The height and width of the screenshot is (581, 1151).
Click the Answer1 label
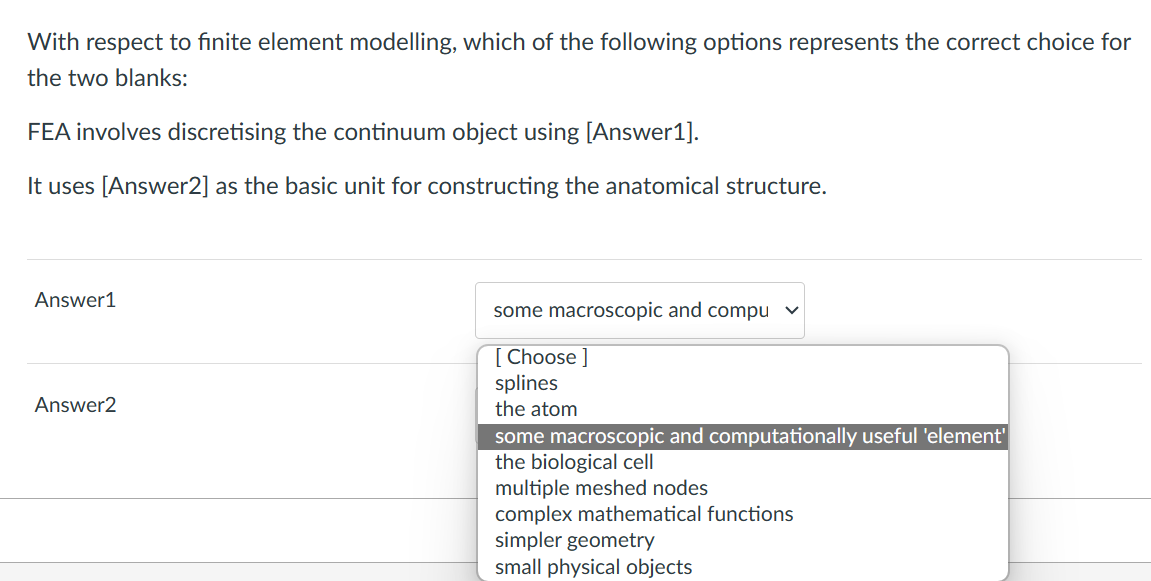click(75, 300)
